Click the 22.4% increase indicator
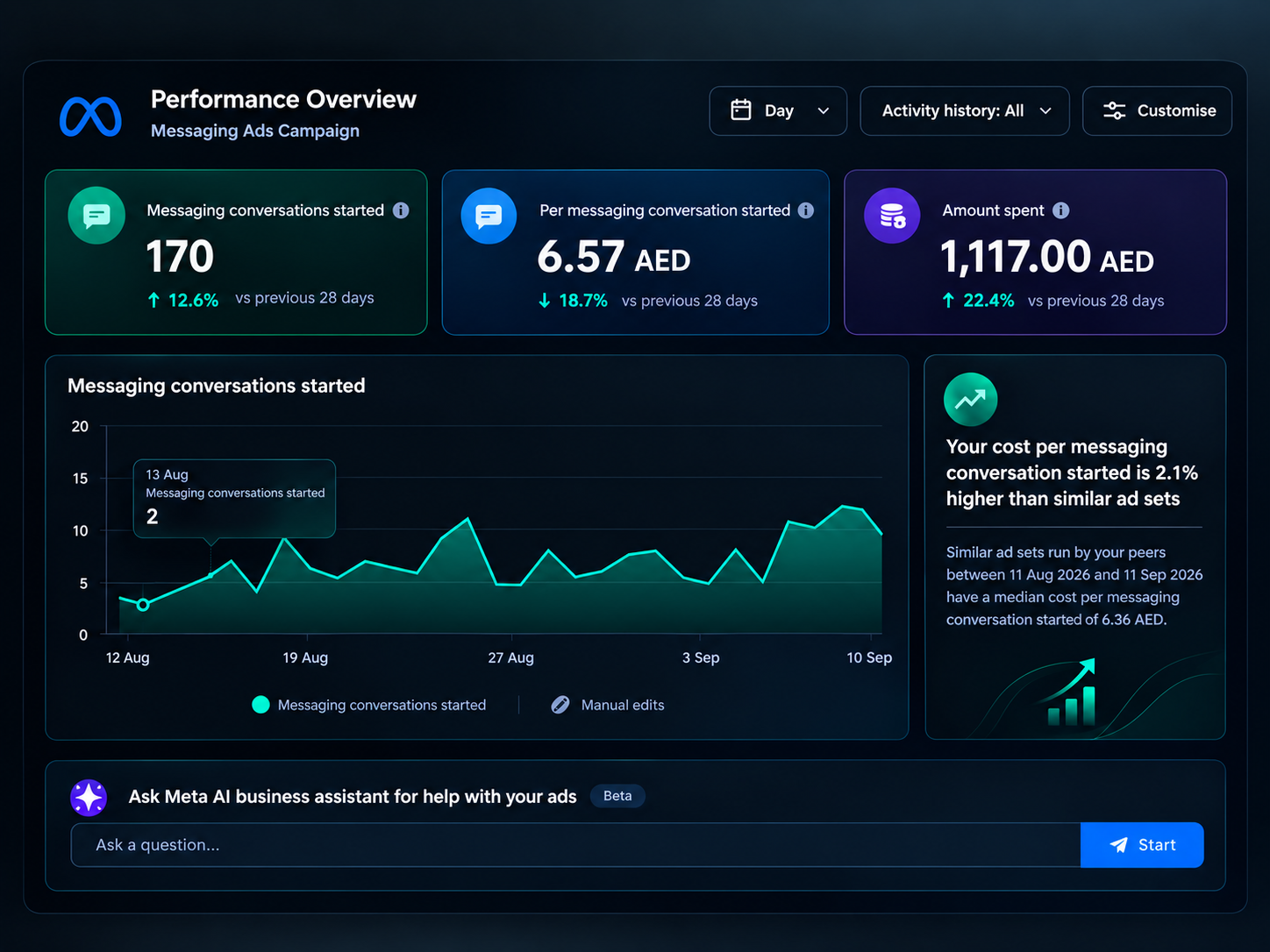This screenshot has width=1270, height=952. [x=978, y=301]
